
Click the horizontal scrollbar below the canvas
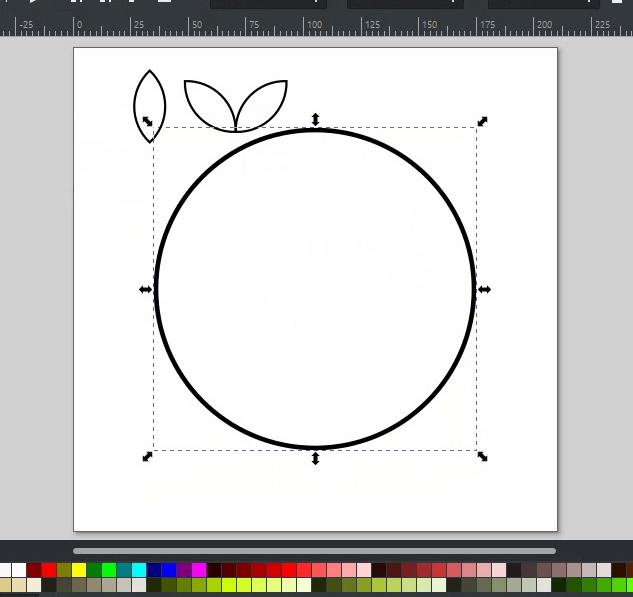[314, 551]
